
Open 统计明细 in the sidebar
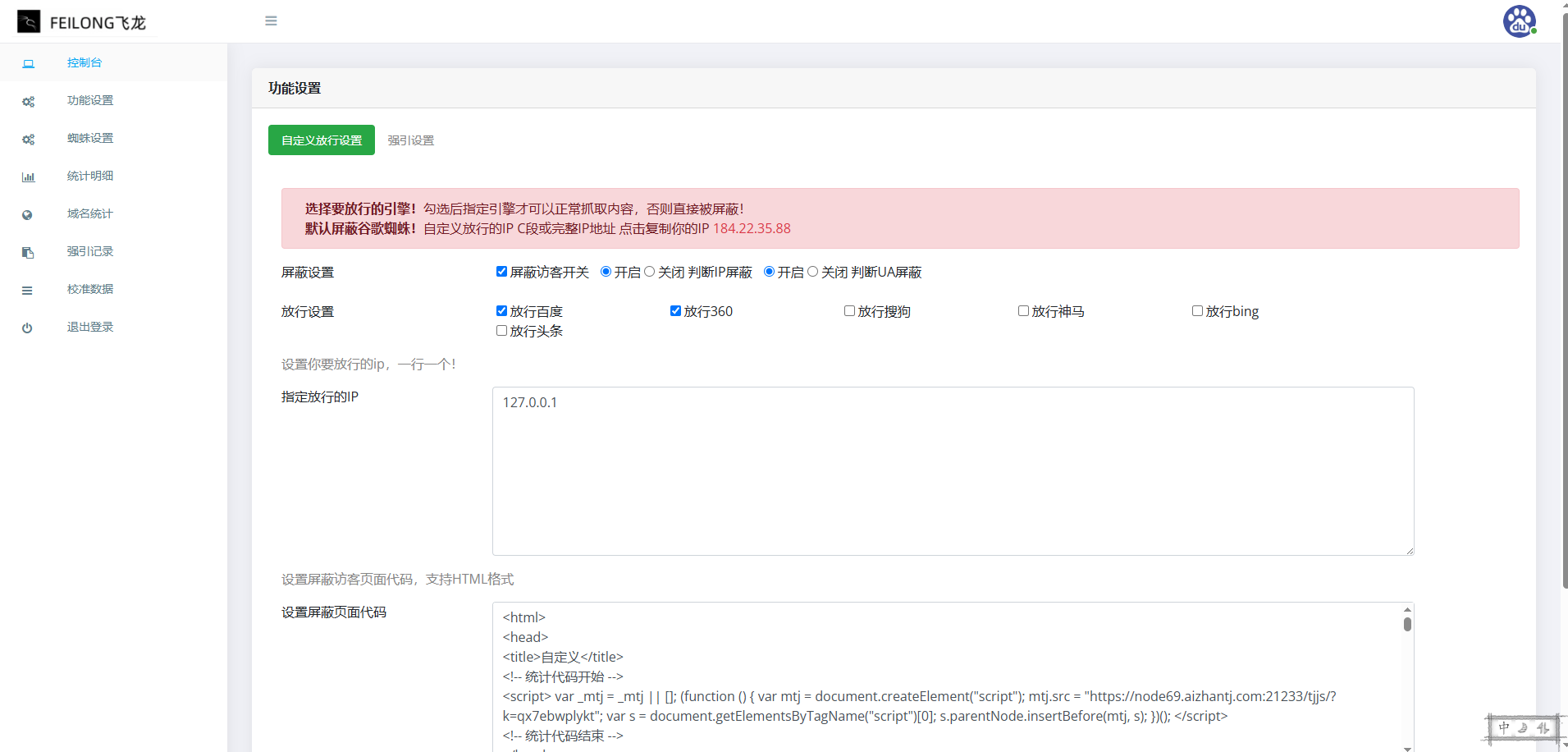click(90, 176)
